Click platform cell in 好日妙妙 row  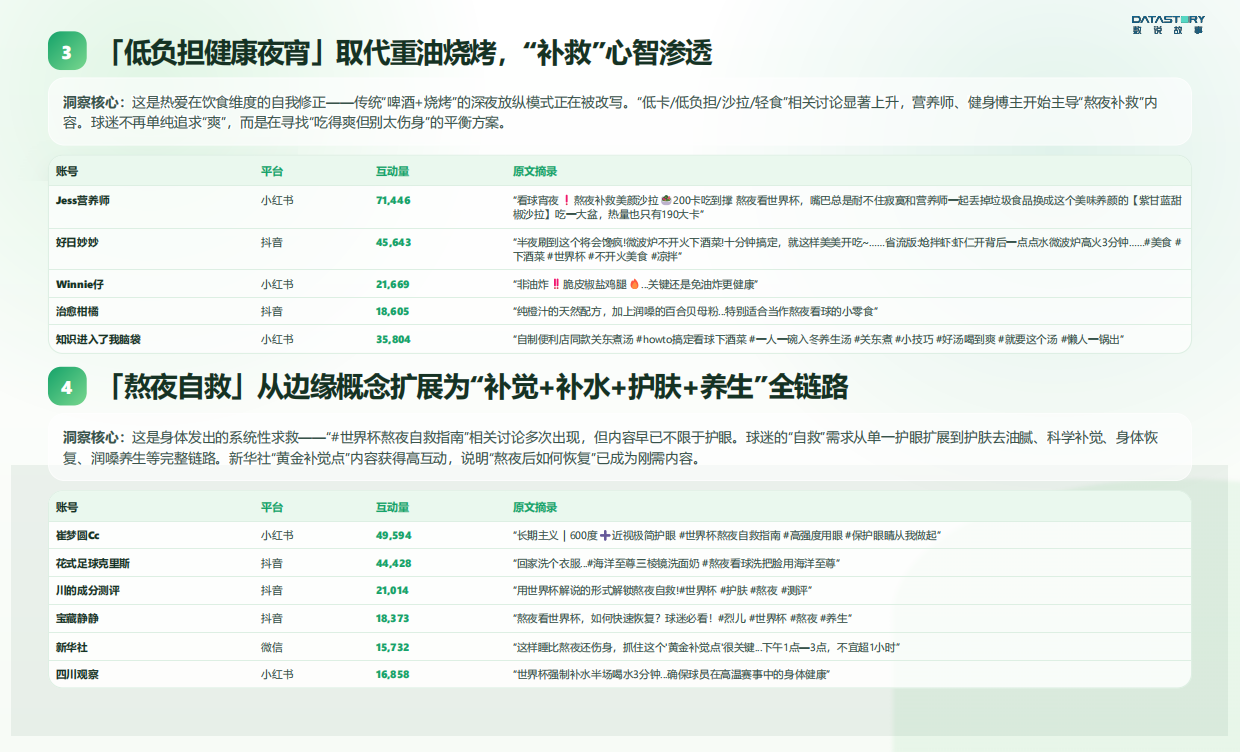click(x=272, y=243)
